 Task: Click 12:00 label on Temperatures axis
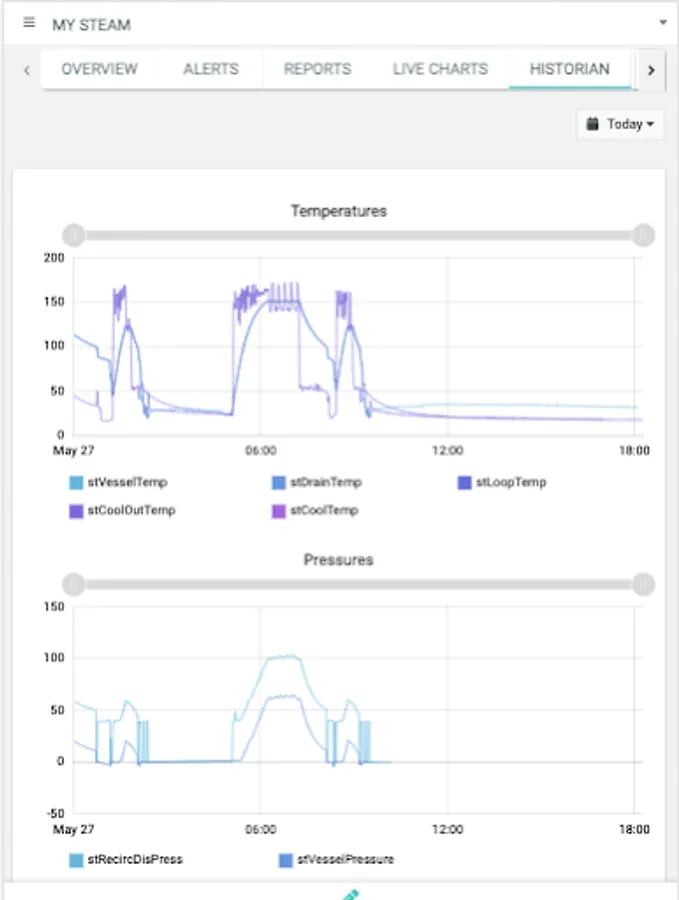coord(447,451)
